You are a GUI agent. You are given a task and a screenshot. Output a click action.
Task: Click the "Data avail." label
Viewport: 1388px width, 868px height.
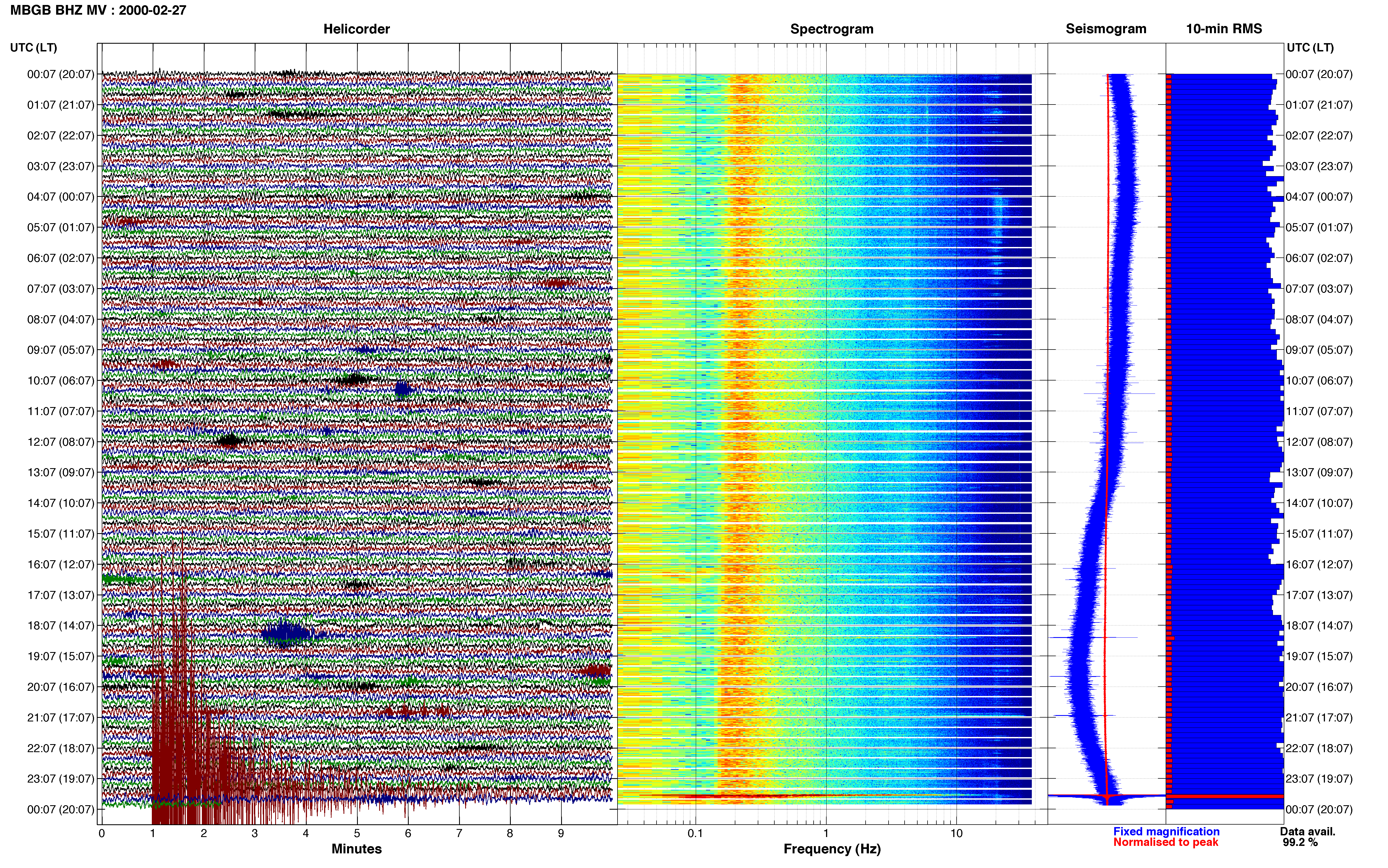[1308, 831]
